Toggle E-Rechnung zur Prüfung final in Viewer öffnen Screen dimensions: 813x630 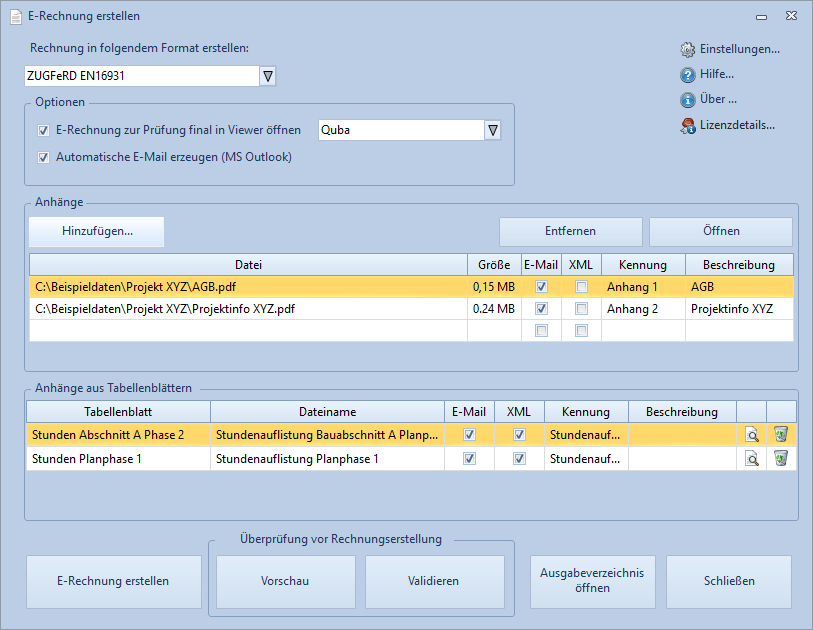tap(44, 130)
